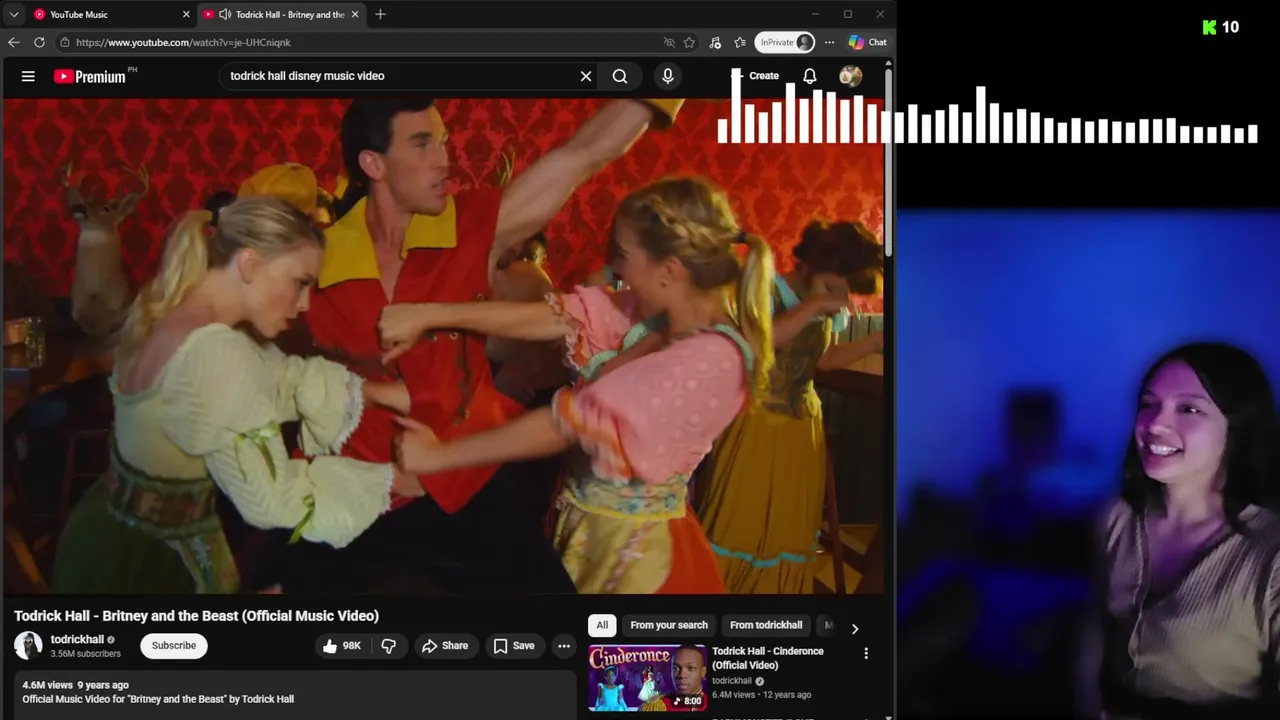This screenshot has height=720, width=1280.
Task: Like the video with thumbs up
Action: click(x=341, y=646)
